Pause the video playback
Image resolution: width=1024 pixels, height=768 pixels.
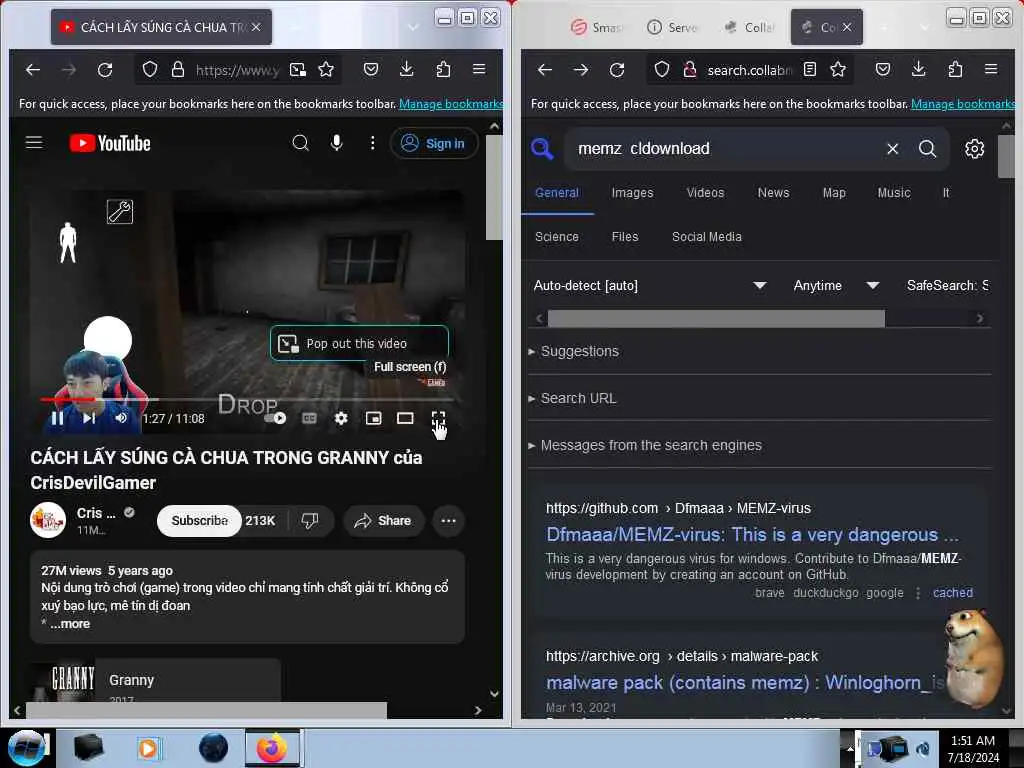[57, 418]
